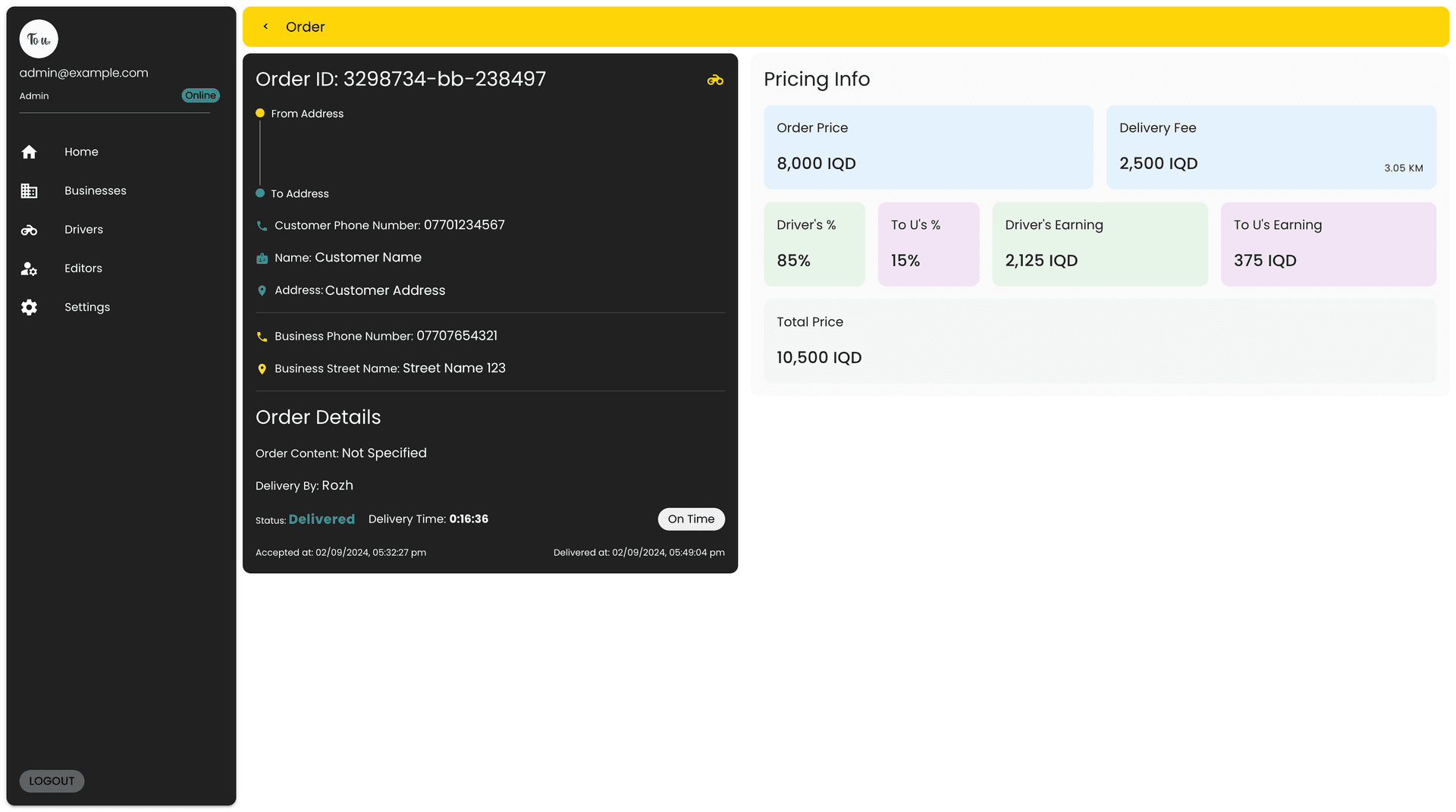Click the Settings gear icon

(x=29, y=307)
